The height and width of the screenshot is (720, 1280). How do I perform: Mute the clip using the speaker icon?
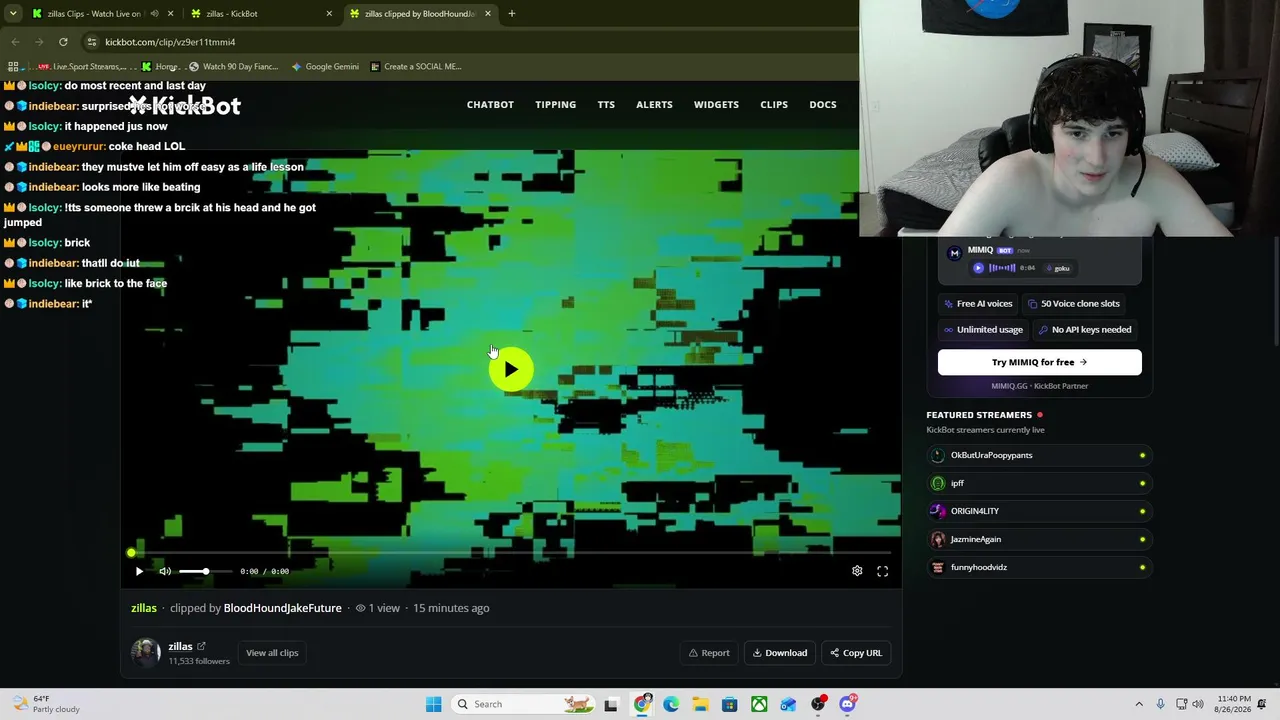coord(165,571)
